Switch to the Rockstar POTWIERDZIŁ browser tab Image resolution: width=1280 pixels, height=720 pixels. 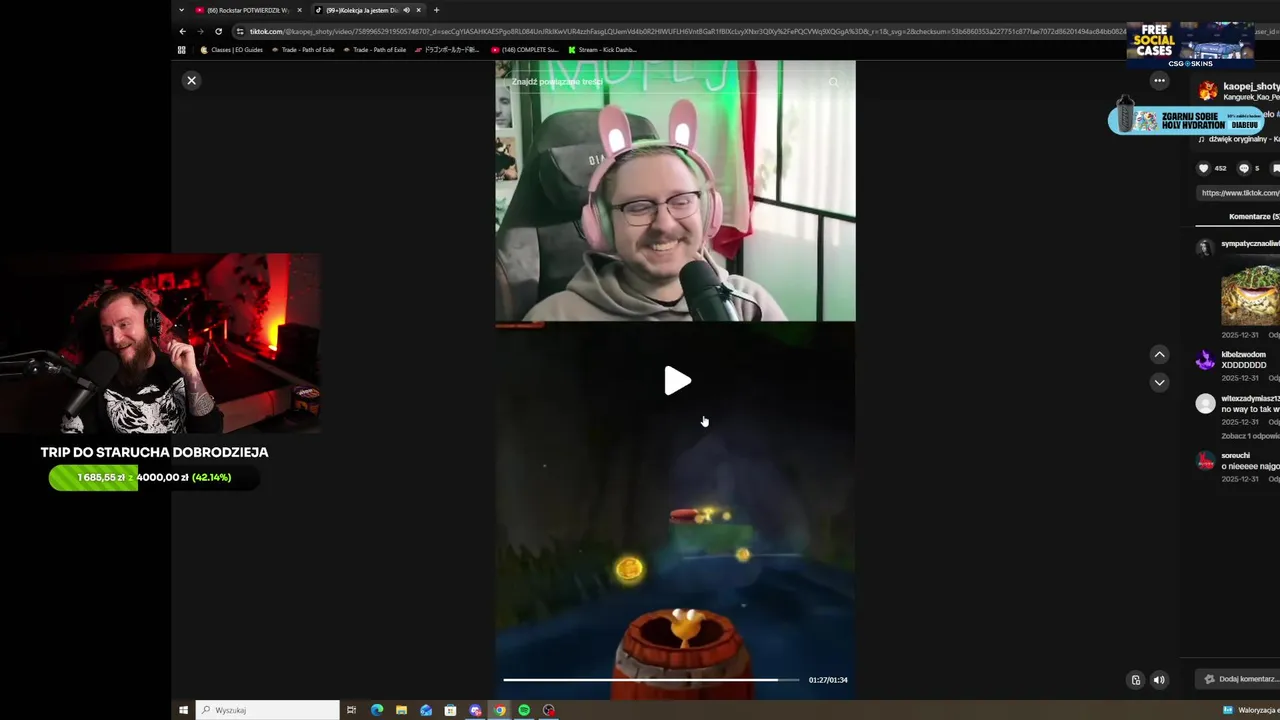pos(247,10)
